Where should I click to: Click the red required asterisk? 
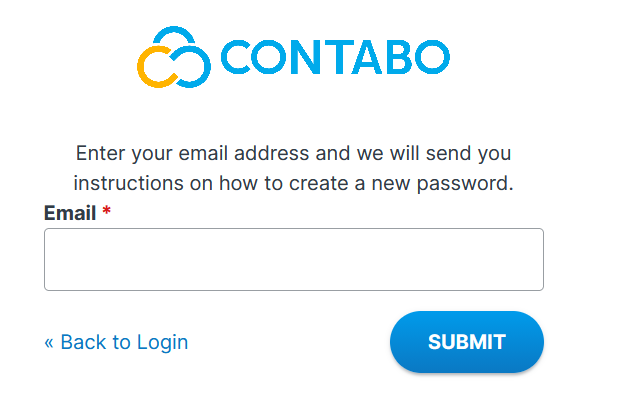(107, 213)
